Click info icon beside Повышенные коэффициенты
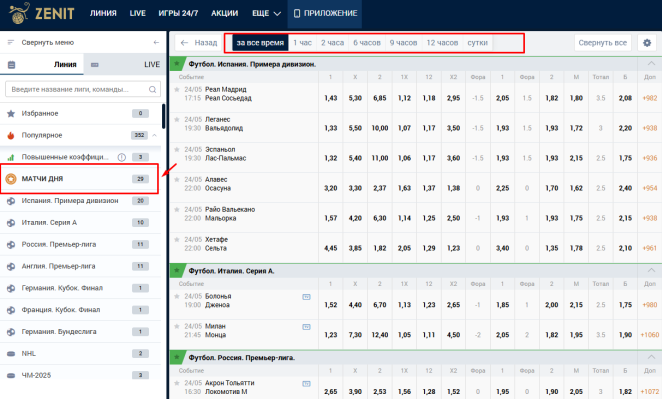The width and height of the screenshot is (662, 399). point(122,157)
